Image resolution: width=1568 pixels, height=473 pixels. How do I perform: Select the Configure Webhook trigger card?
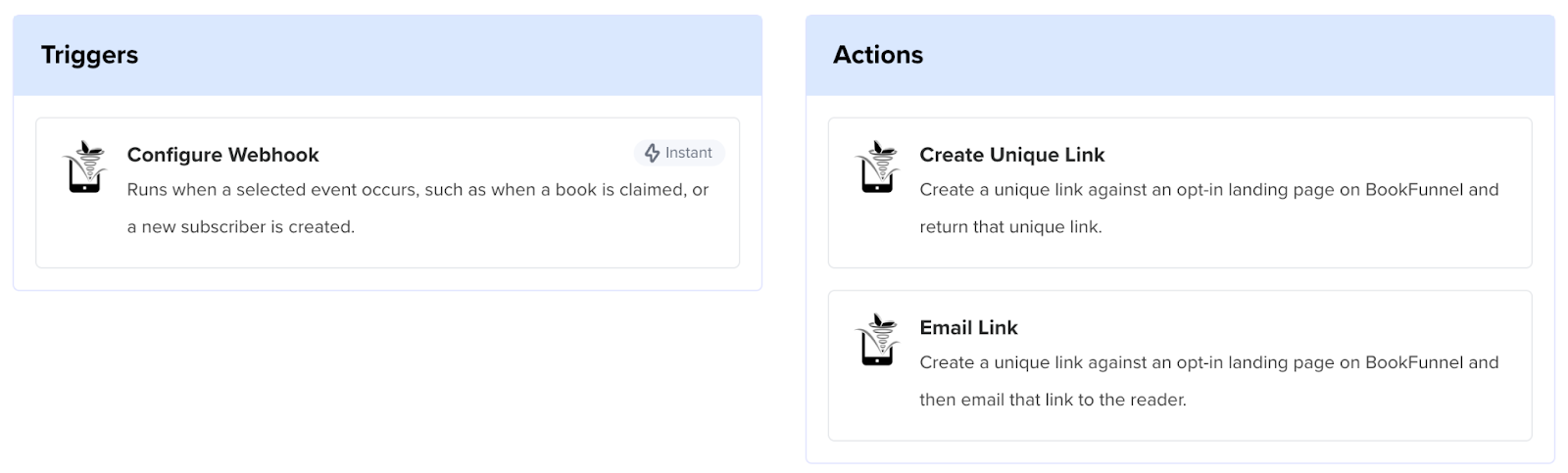pyautogui.click(x=387, y=193)
